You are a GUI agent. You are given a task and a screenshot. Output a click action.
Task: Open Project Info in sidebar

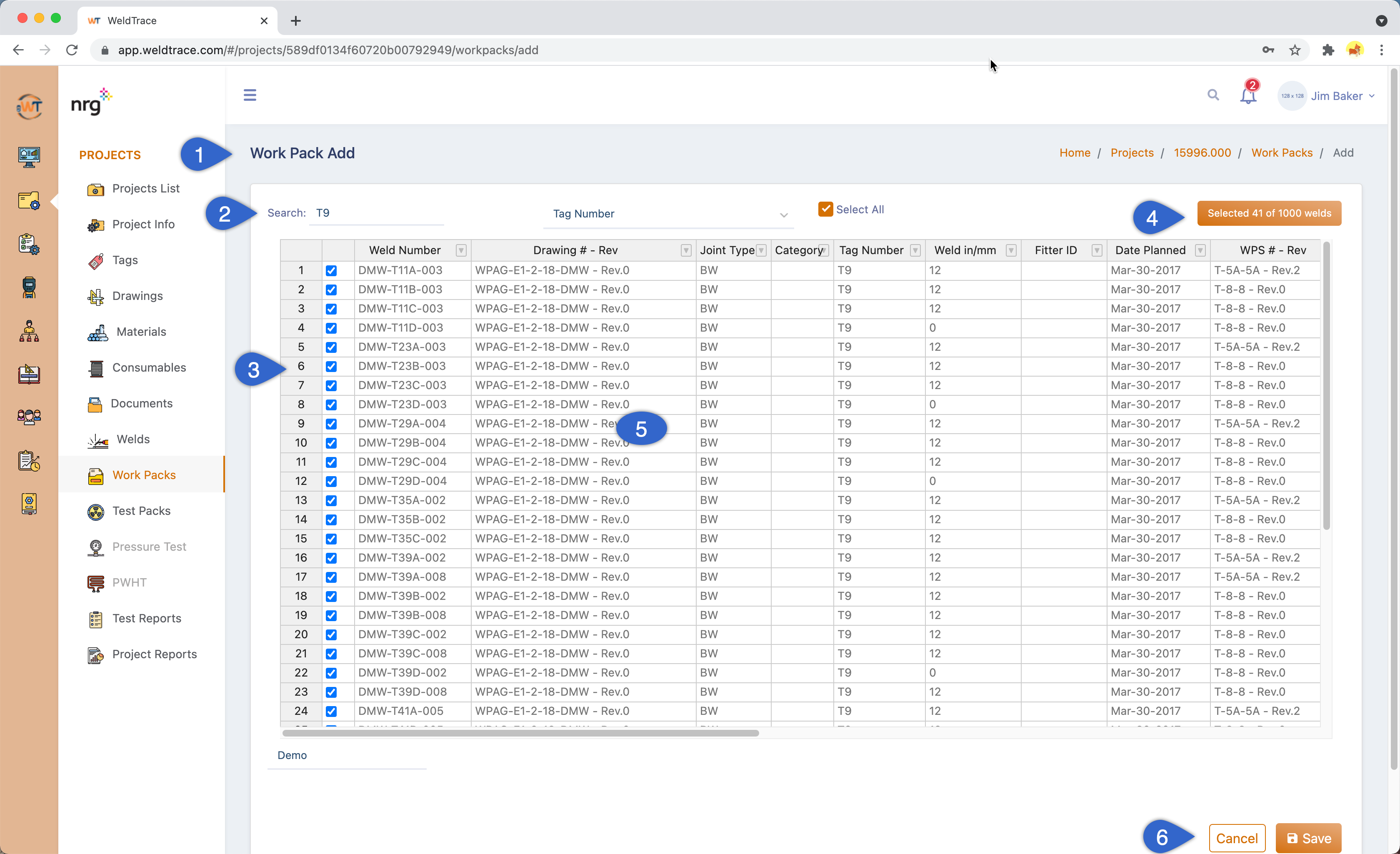point(143,224)
